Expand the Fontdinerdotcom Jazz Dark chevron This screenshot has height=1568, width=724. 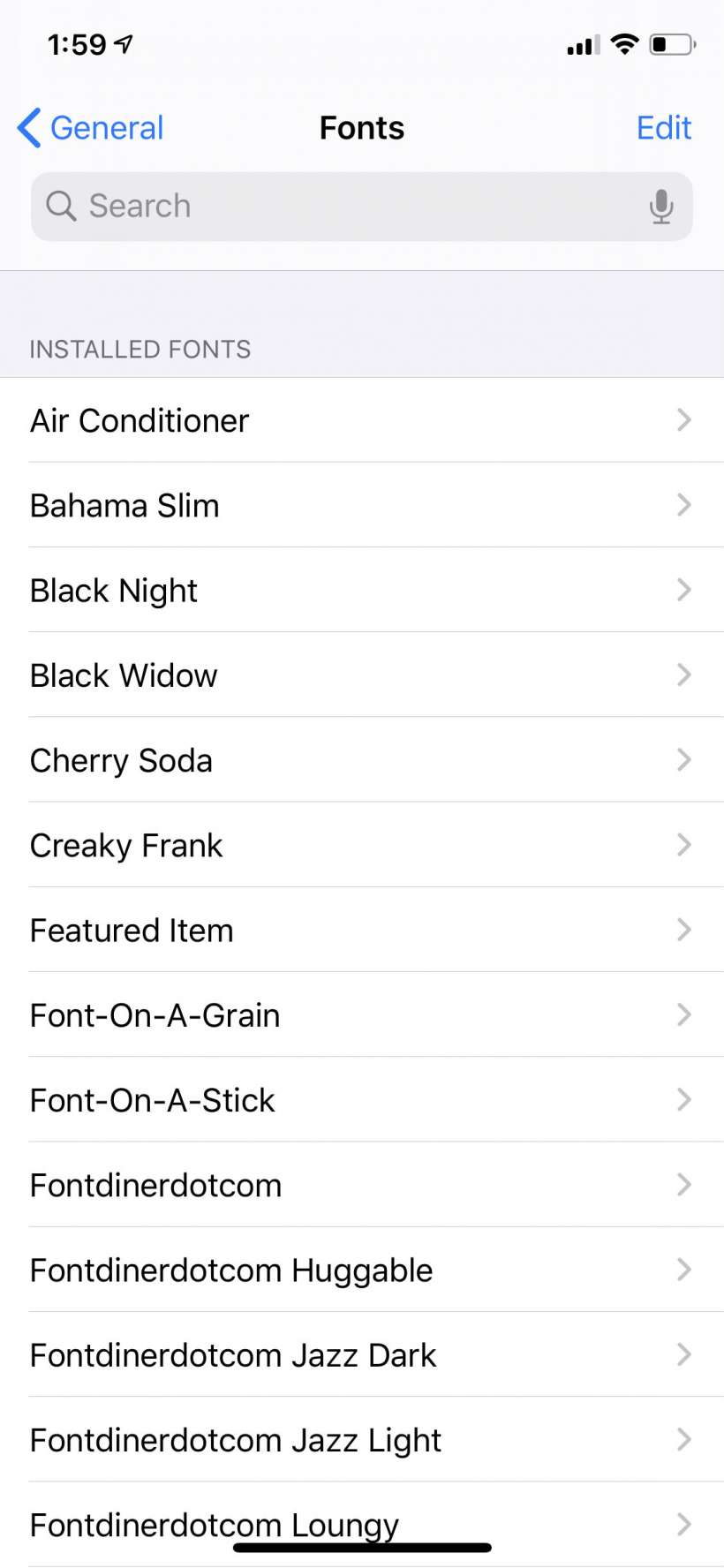click(x=683, y=1354)
